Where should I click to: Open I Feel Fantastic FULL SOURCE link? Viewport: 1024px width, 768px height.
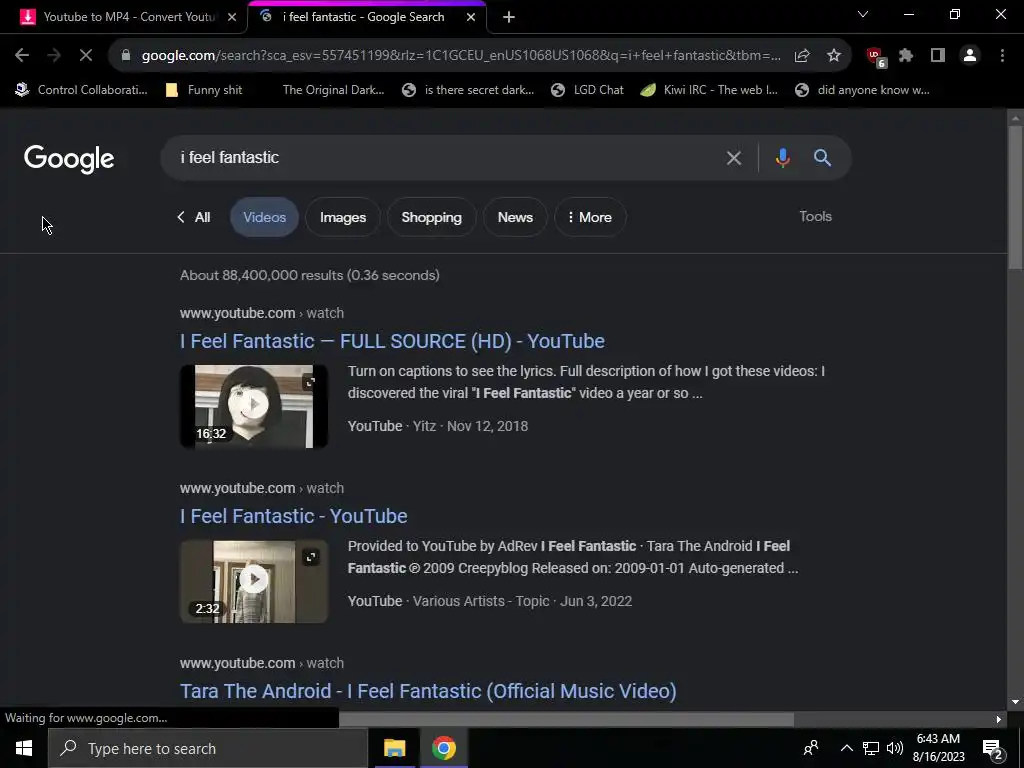click(x=392, y=341)
